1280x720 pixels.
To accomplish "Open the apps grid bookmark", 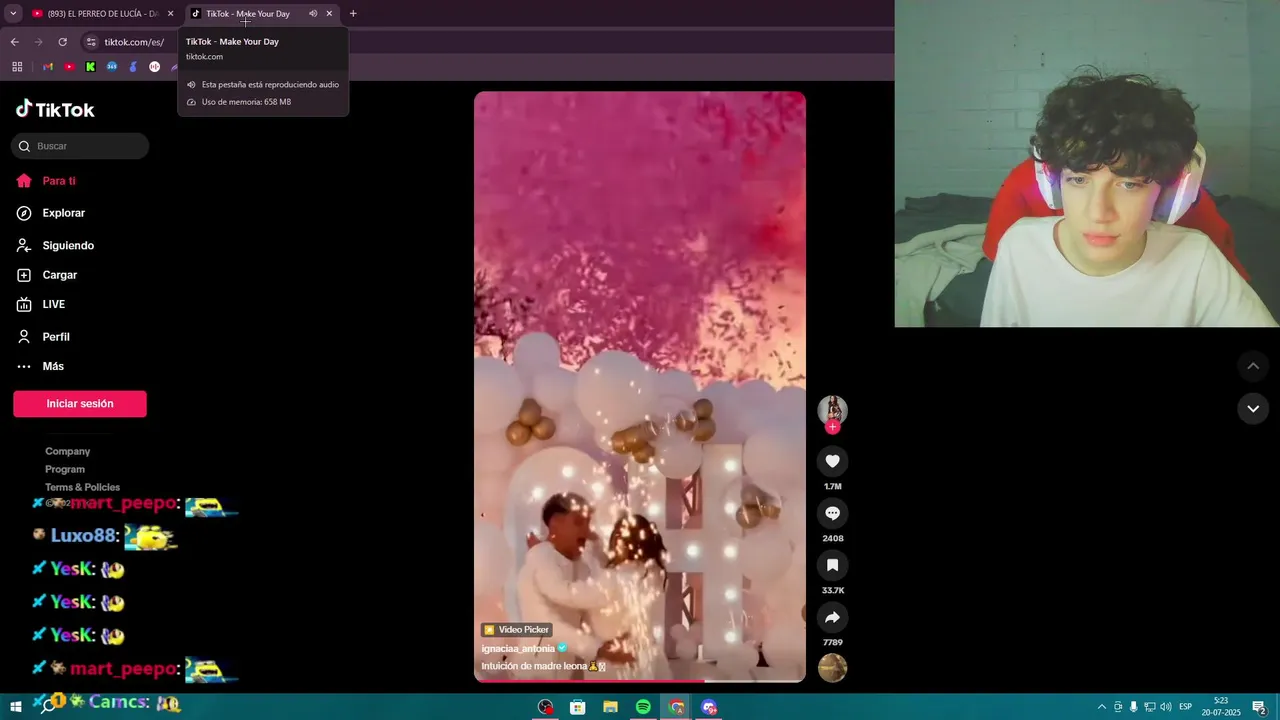I will 17,67.
